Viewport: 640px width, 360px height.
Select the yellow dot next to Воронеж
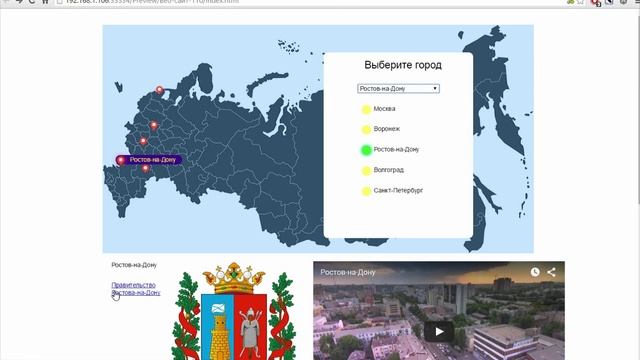[366, 129]
